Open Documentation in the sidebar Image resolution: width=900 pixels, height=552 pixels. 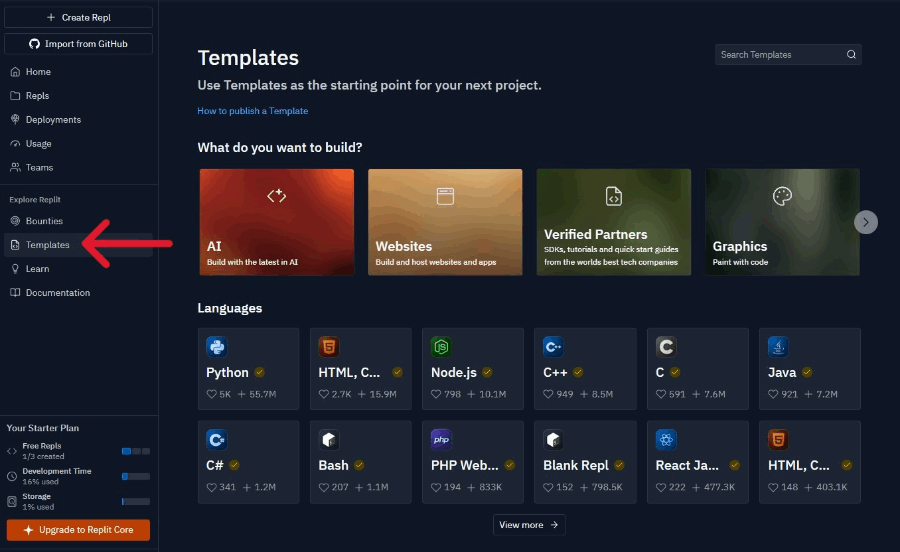79,293
